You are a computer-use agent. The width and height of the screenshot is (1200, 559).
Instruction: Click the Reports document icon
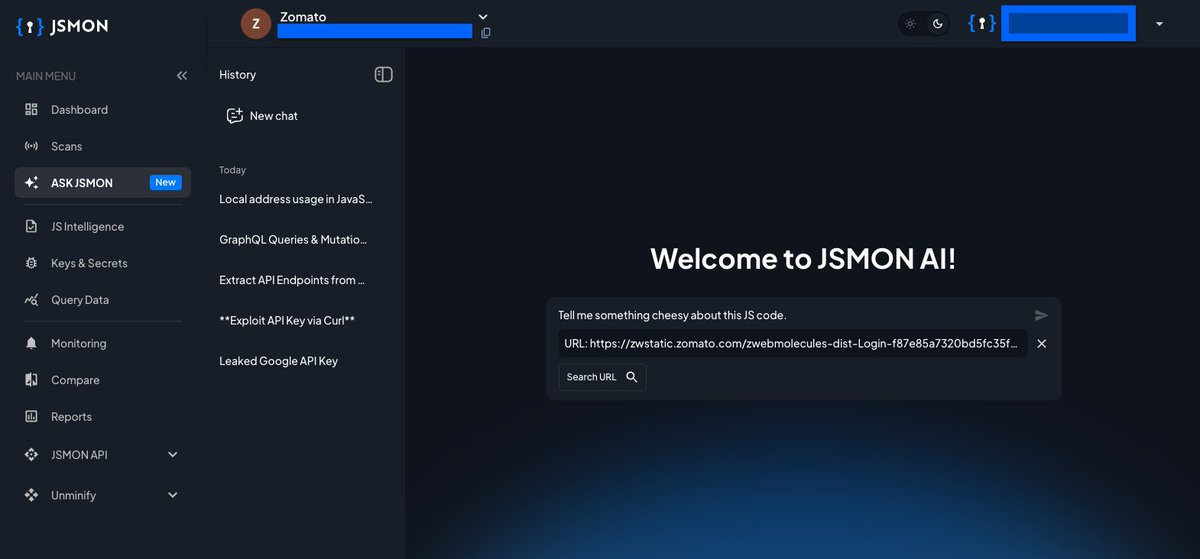pyautogui.click(x=31, y=417)
